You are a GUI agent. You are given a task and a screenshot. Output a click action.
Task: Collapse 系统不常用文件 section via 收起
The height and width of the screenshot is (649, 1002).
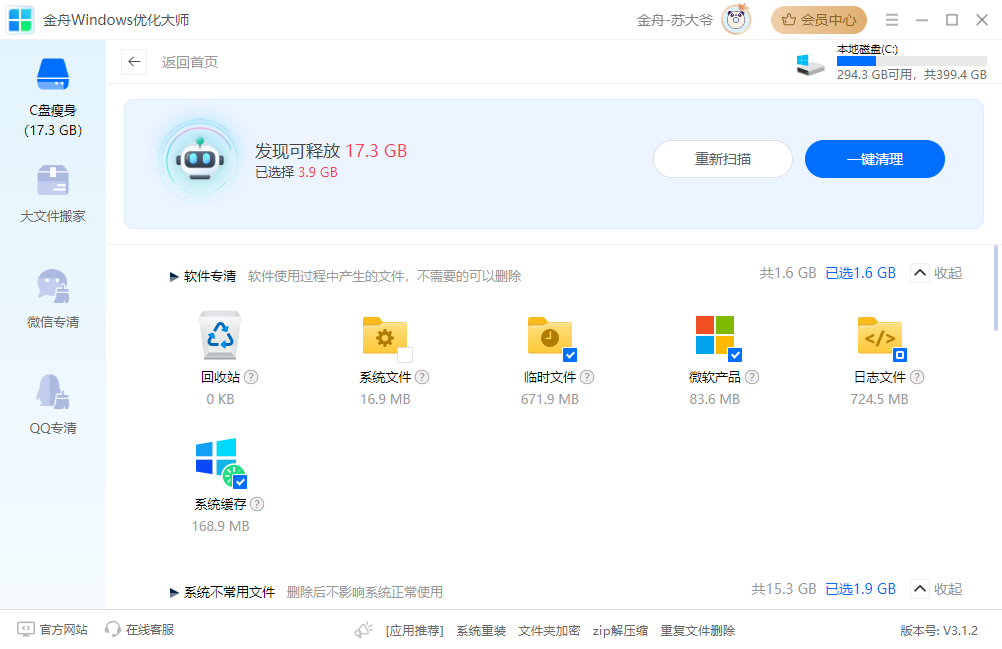pos(936,589)
